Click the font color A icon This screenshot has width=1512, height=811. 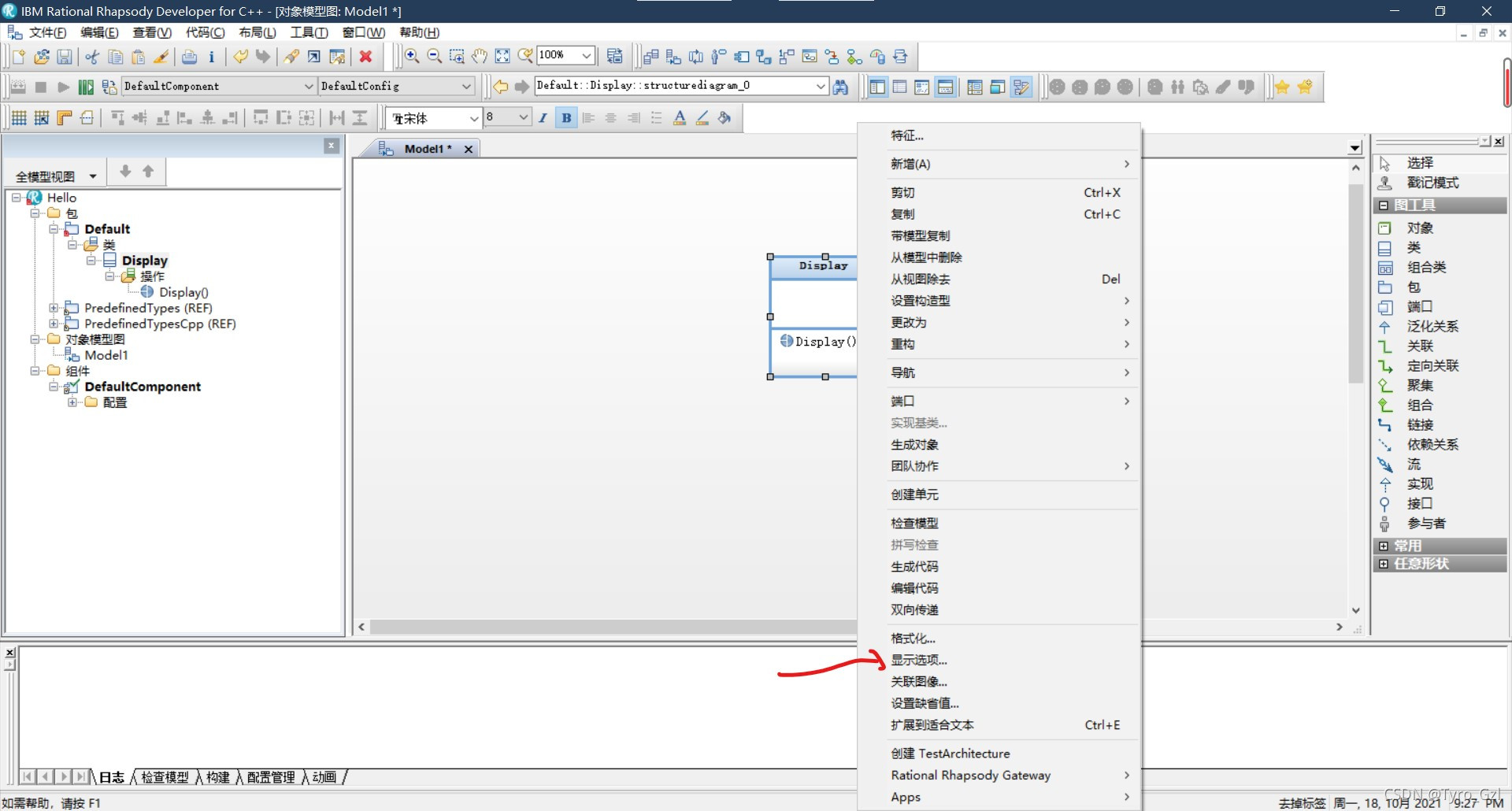680,118
